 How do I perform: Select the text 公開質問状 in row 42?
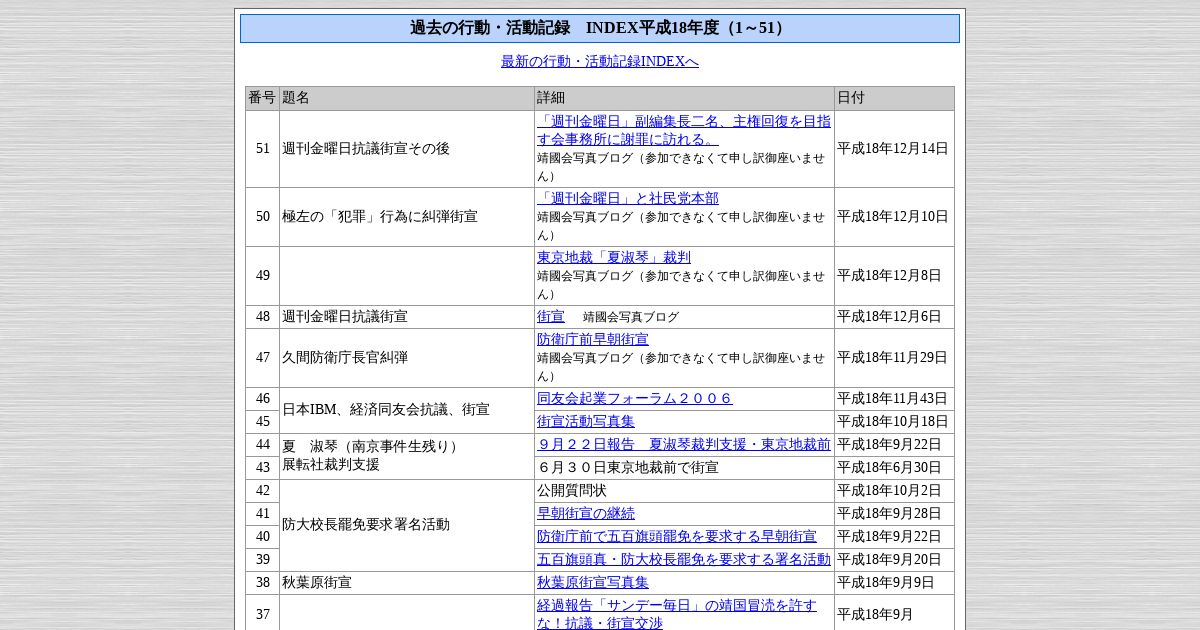[572, 490]
